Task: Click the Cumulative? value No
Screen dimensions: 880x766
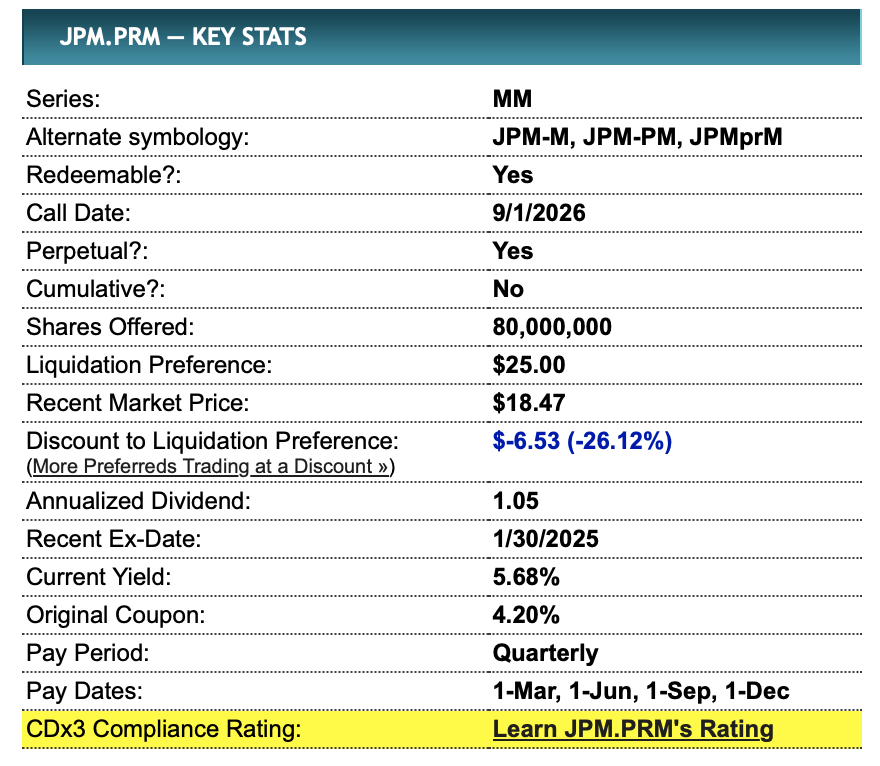Action: click(508, 289)
